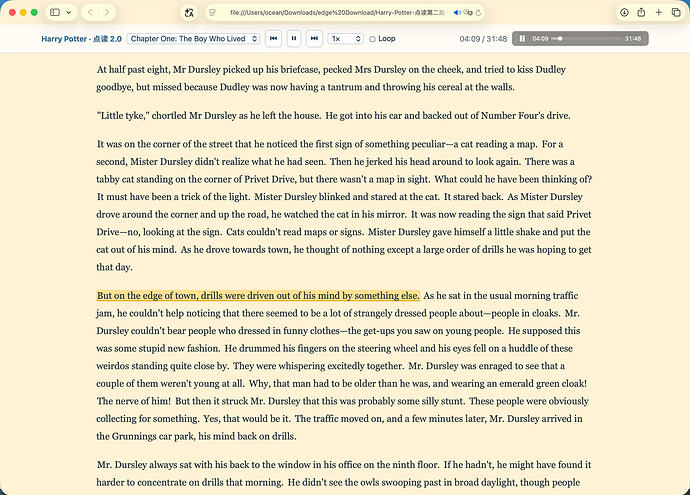Open the page translate icon left of address bar
690x495 pixels.
pyautogui.click(x=189, y=12)
